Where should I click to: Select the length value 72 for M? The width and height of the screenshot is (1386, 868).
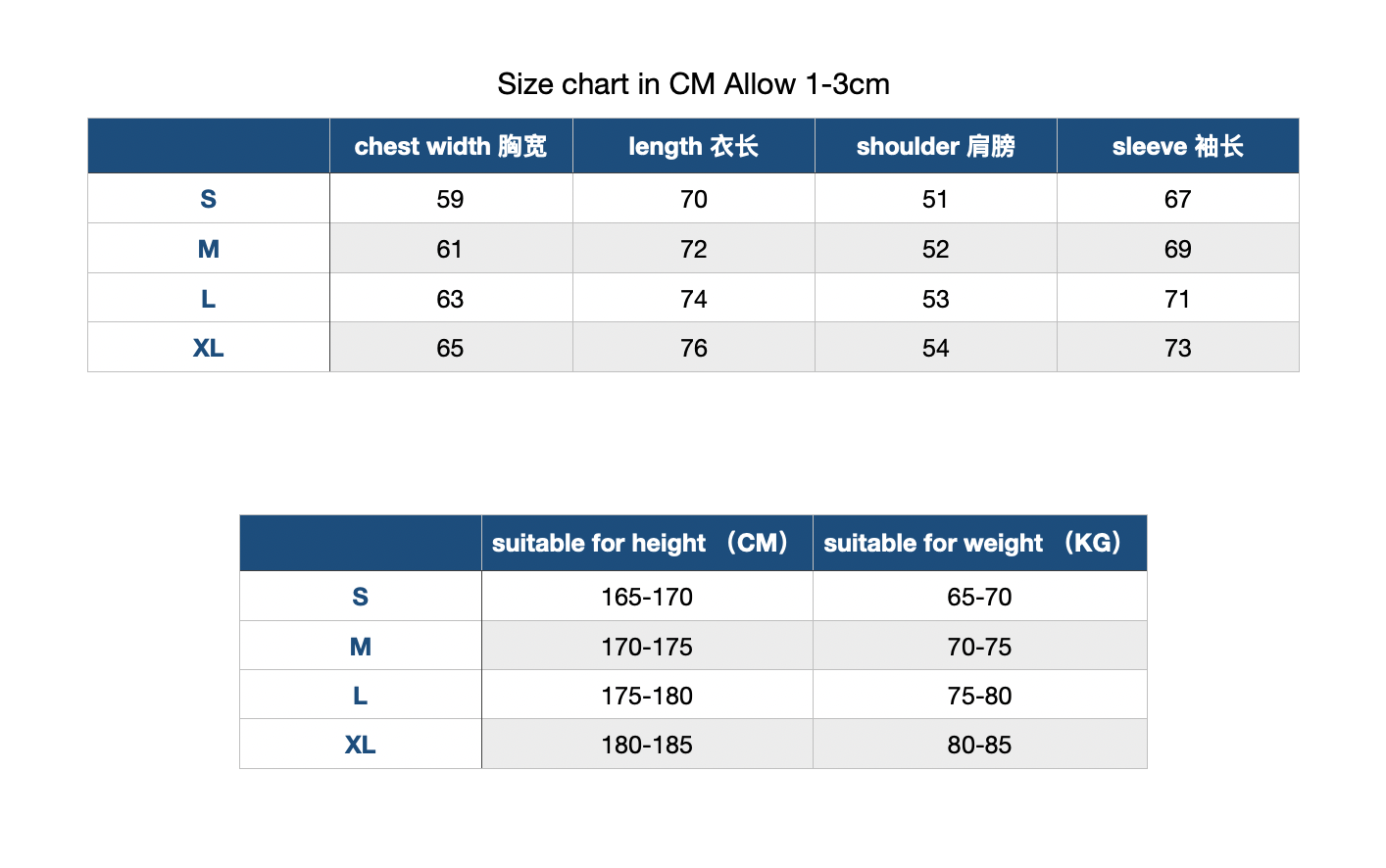[693, 249]
